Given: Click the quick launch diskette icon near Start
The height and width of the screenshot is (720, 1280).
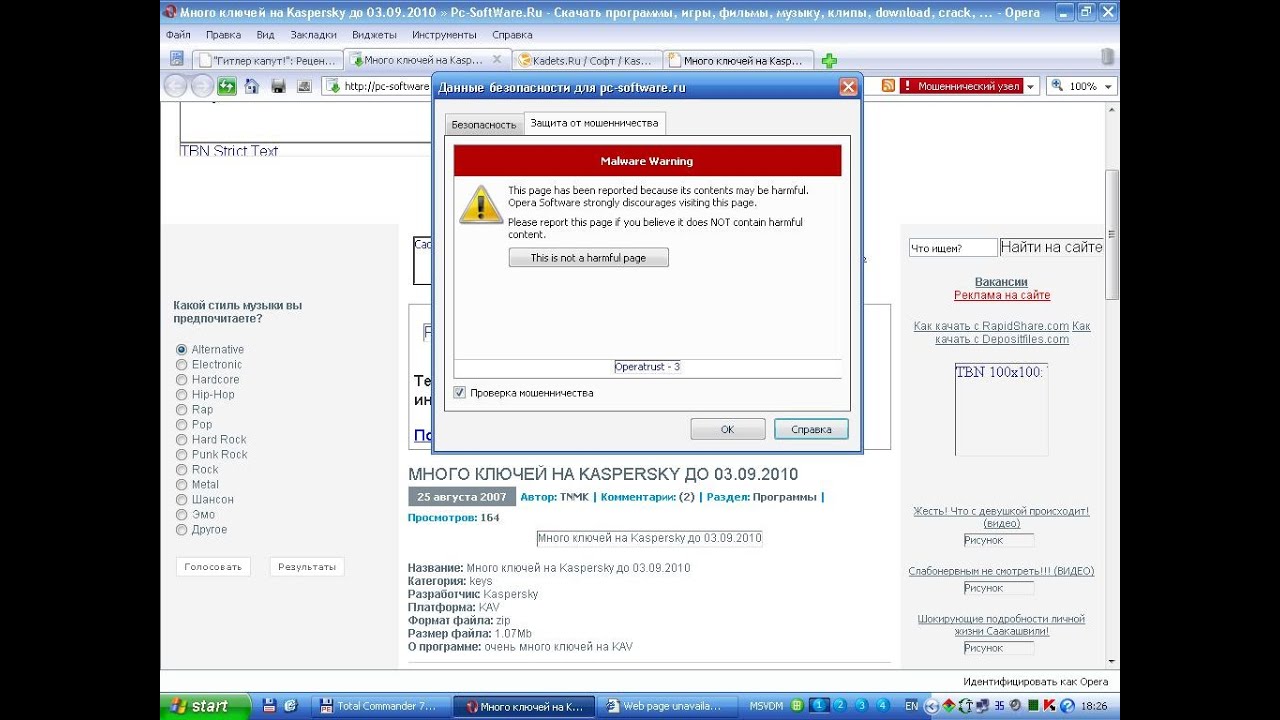Looking at the screenshot, I should (x=271, y=706).
